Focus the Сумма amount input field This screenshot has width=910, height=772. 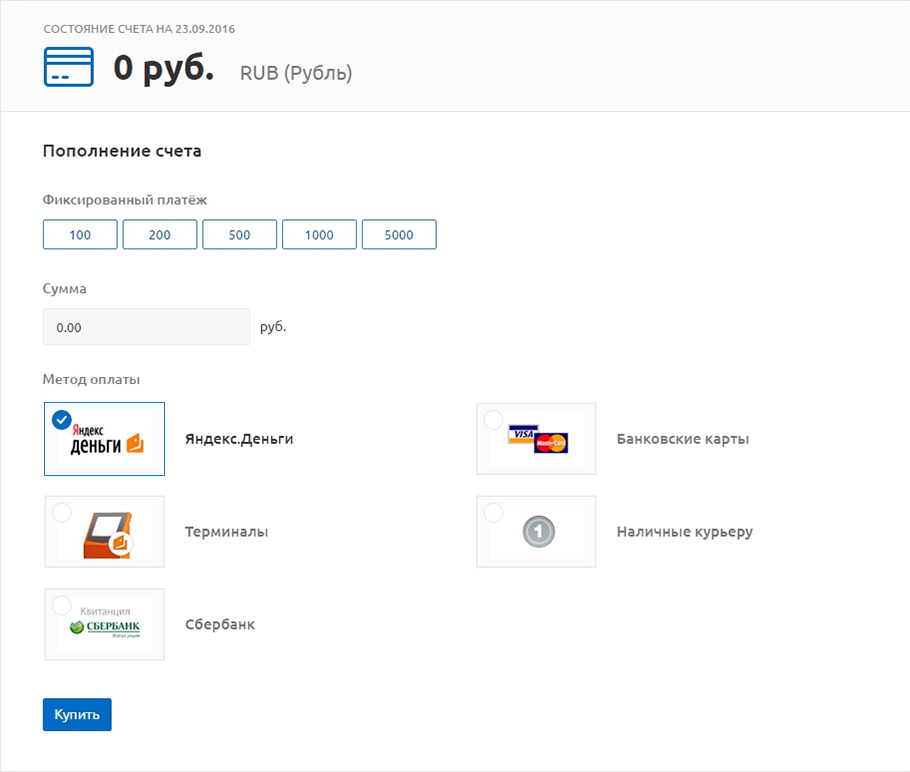click(146, 327)
